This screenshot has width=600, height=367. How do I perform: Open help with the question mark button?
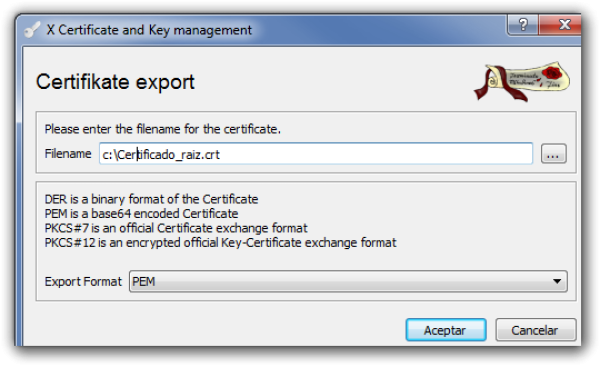523,24
